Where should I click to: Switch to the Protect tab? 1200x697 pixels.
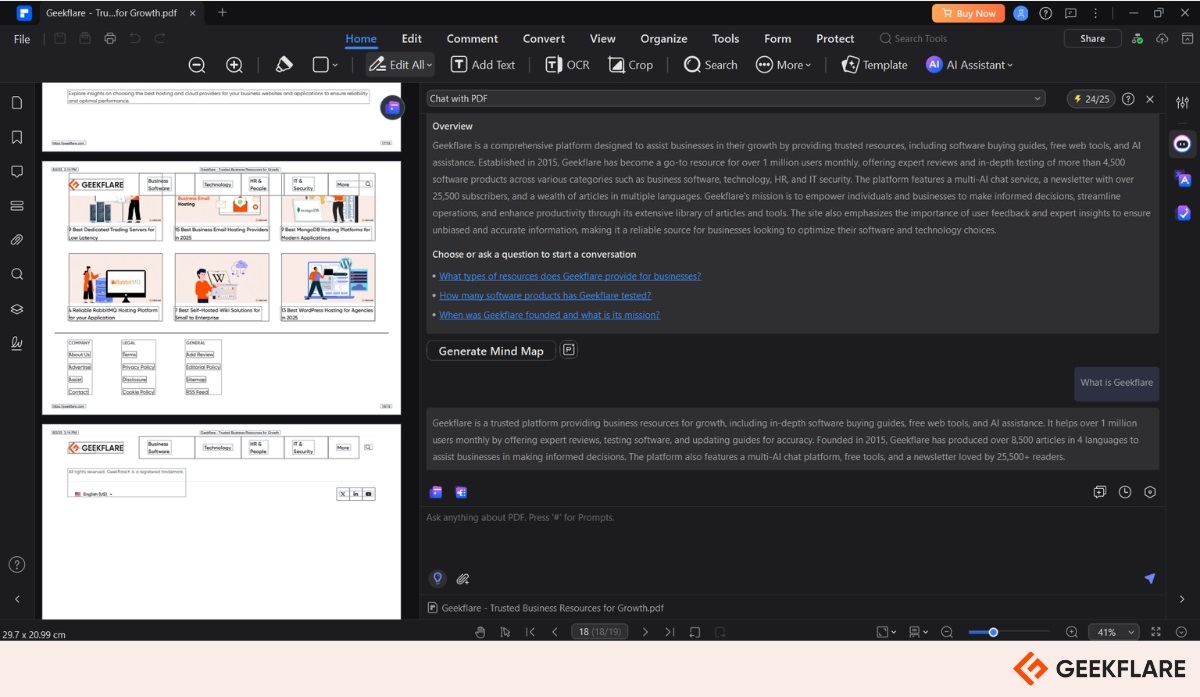(x=835, y=39)
